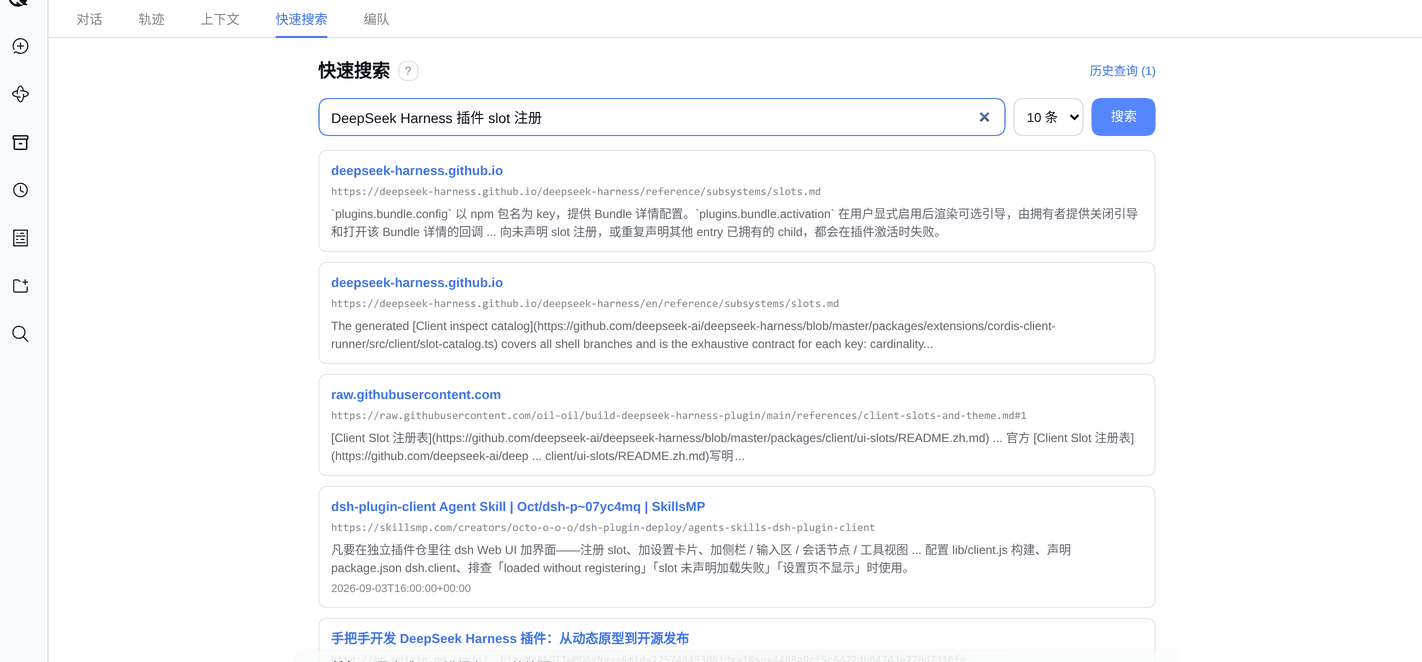Click the new conversation plus-bubble icon in sidebar

pos(20,46)
